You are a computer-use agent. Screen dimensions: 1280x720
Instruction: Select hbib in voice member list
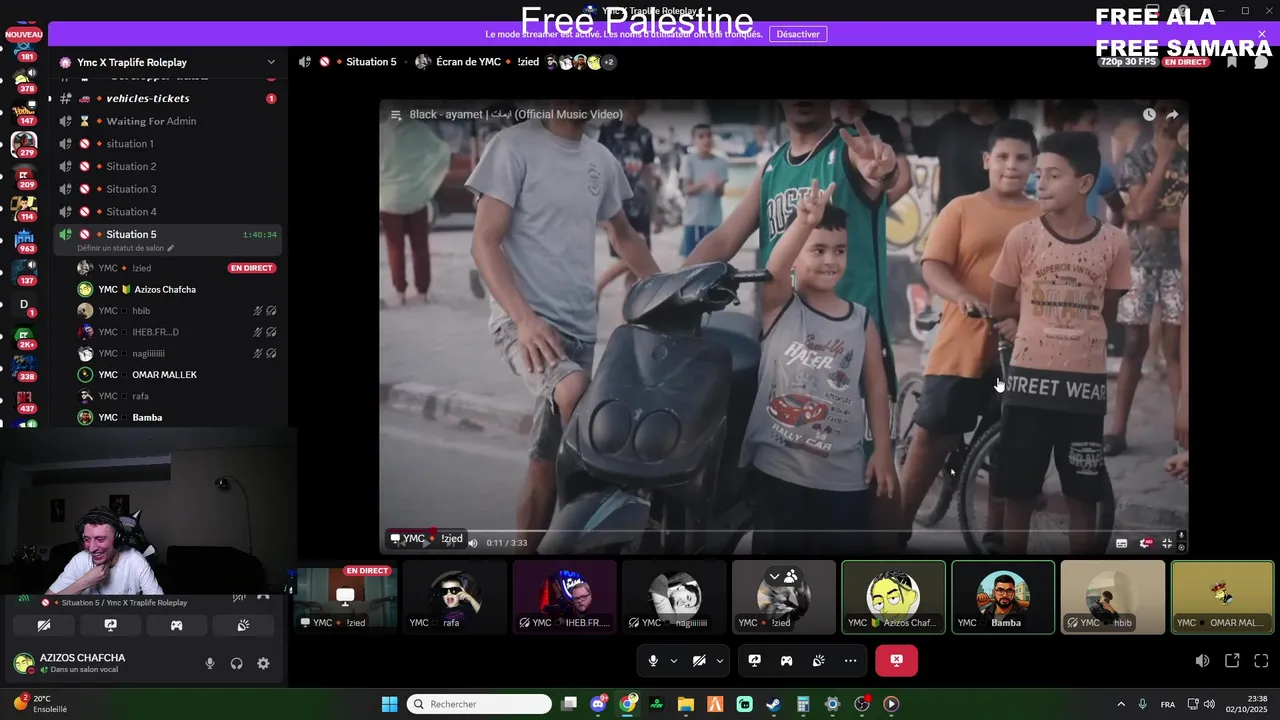coord(176,311)
